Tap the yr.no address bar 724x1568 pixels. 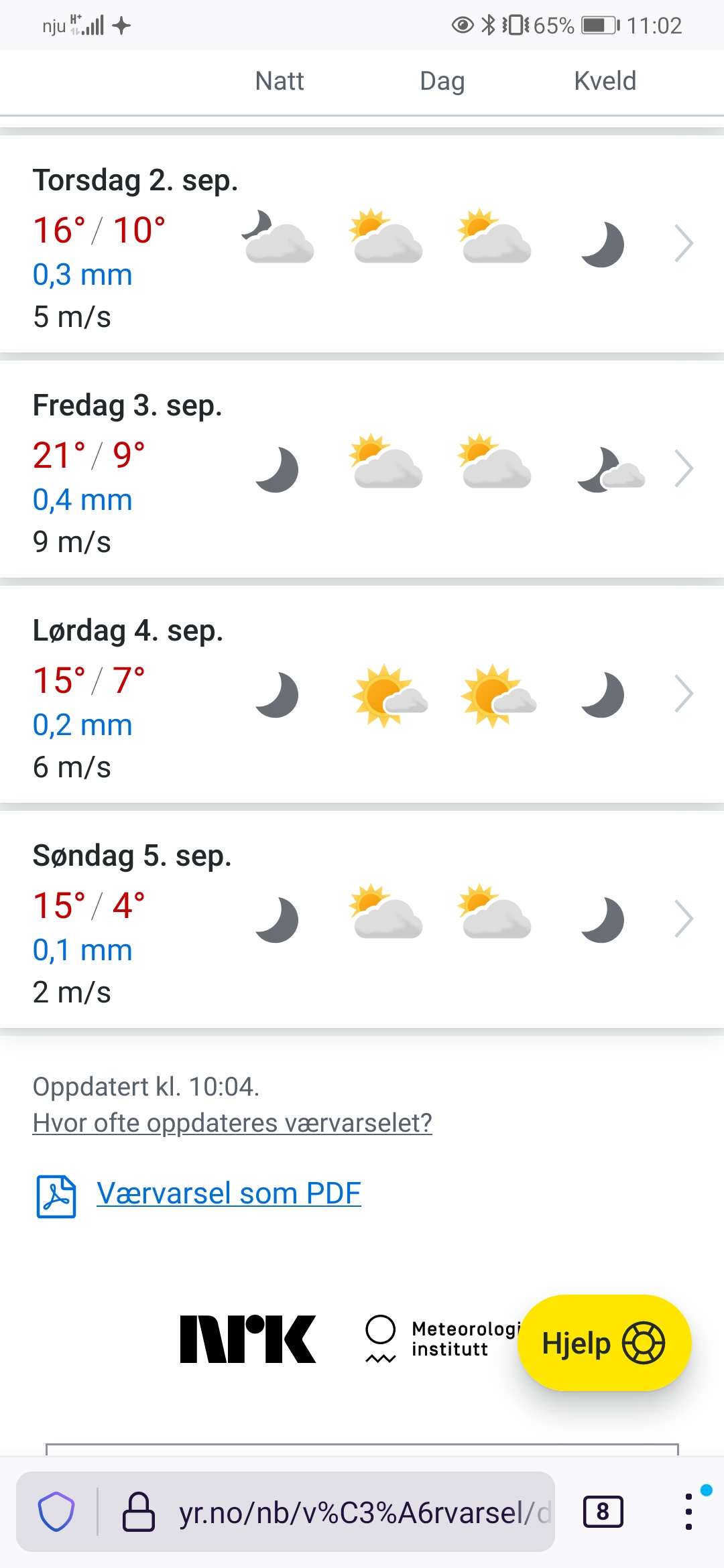pyautogui.click(x=362, y=1512)
